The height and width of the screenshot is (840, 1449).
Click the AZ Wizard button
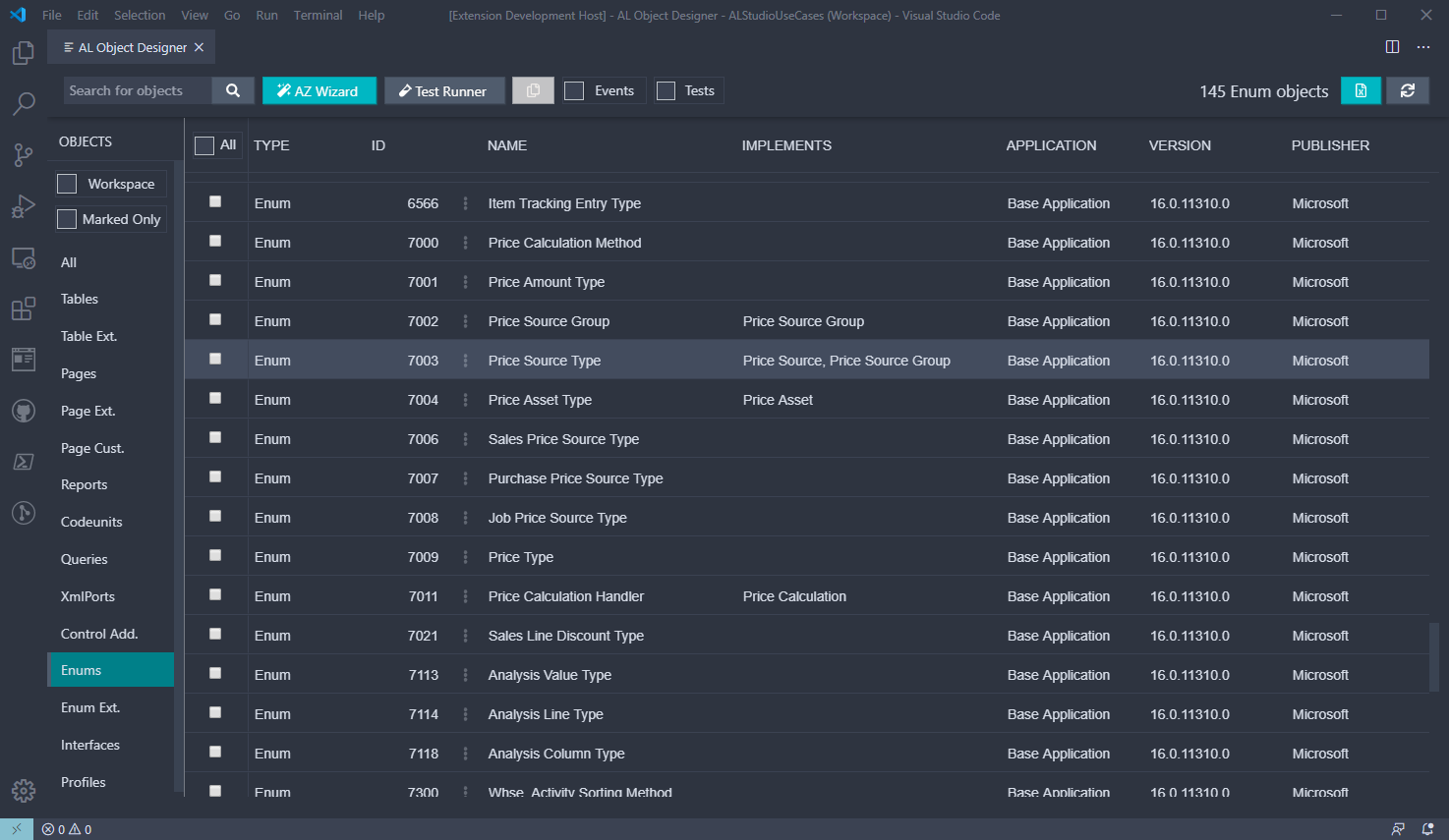(319, 90)
